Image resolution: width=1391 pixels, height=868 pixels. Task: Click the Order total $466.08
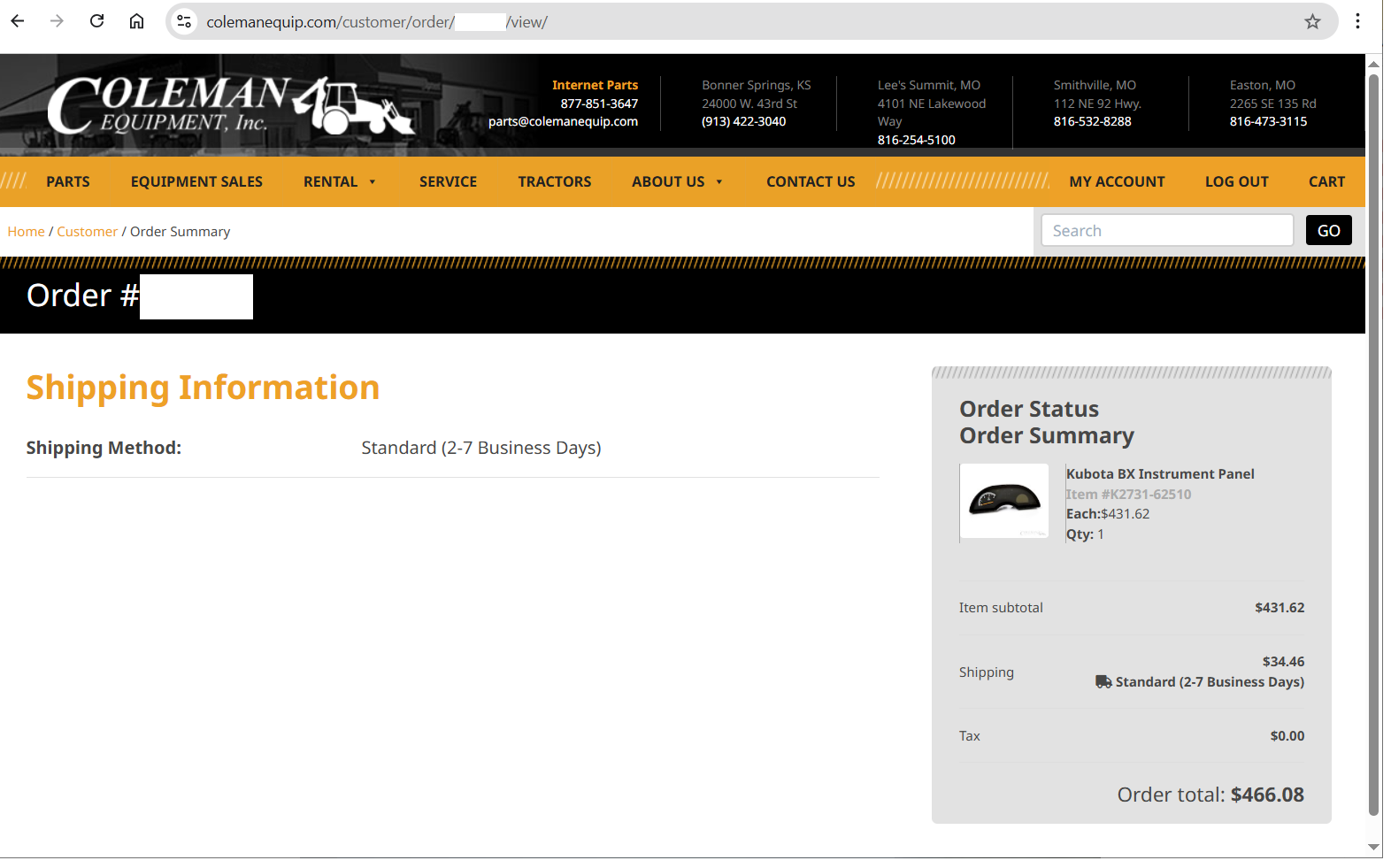tap(1210, 795)
